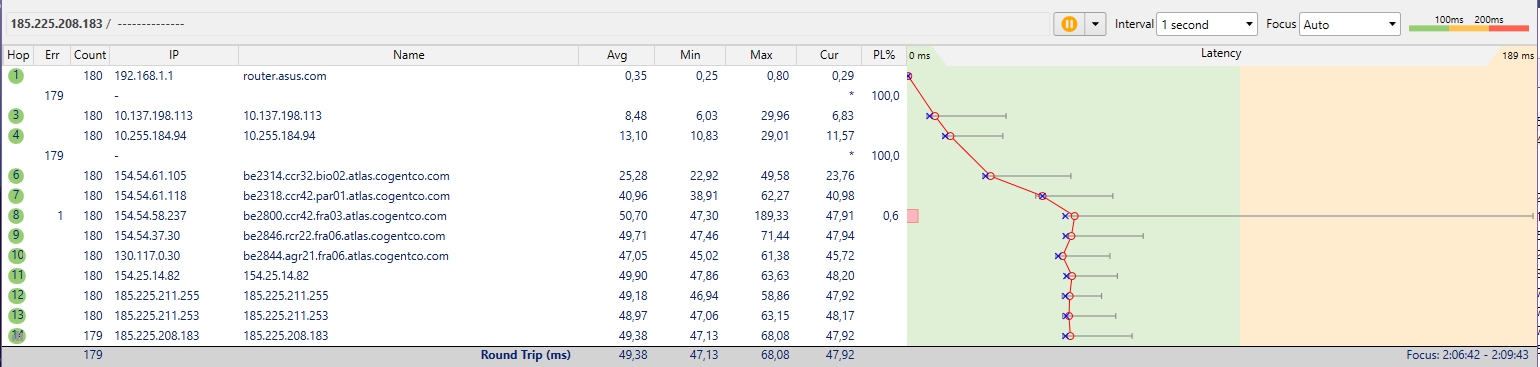
Task: Click be2846.rcr22.fra06.atlas.cogentco.com hostname
Action: coord(344,236)
